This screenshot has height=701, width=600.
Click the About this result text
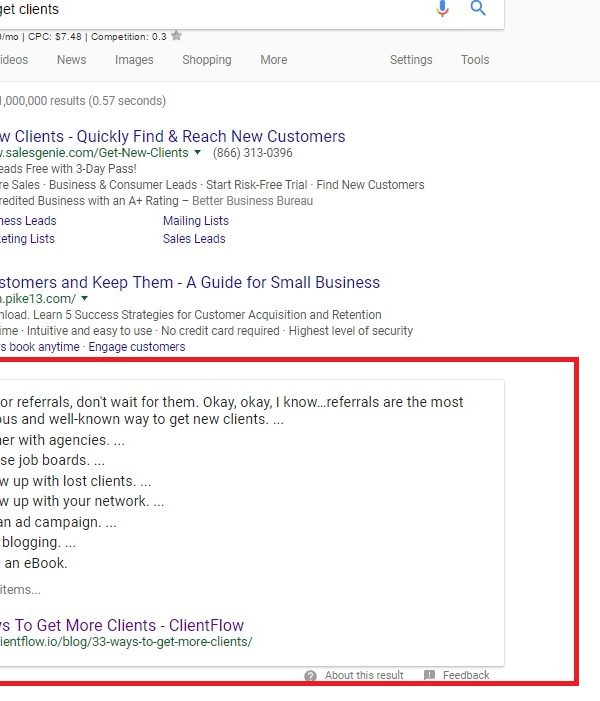[x=364, y=675]
